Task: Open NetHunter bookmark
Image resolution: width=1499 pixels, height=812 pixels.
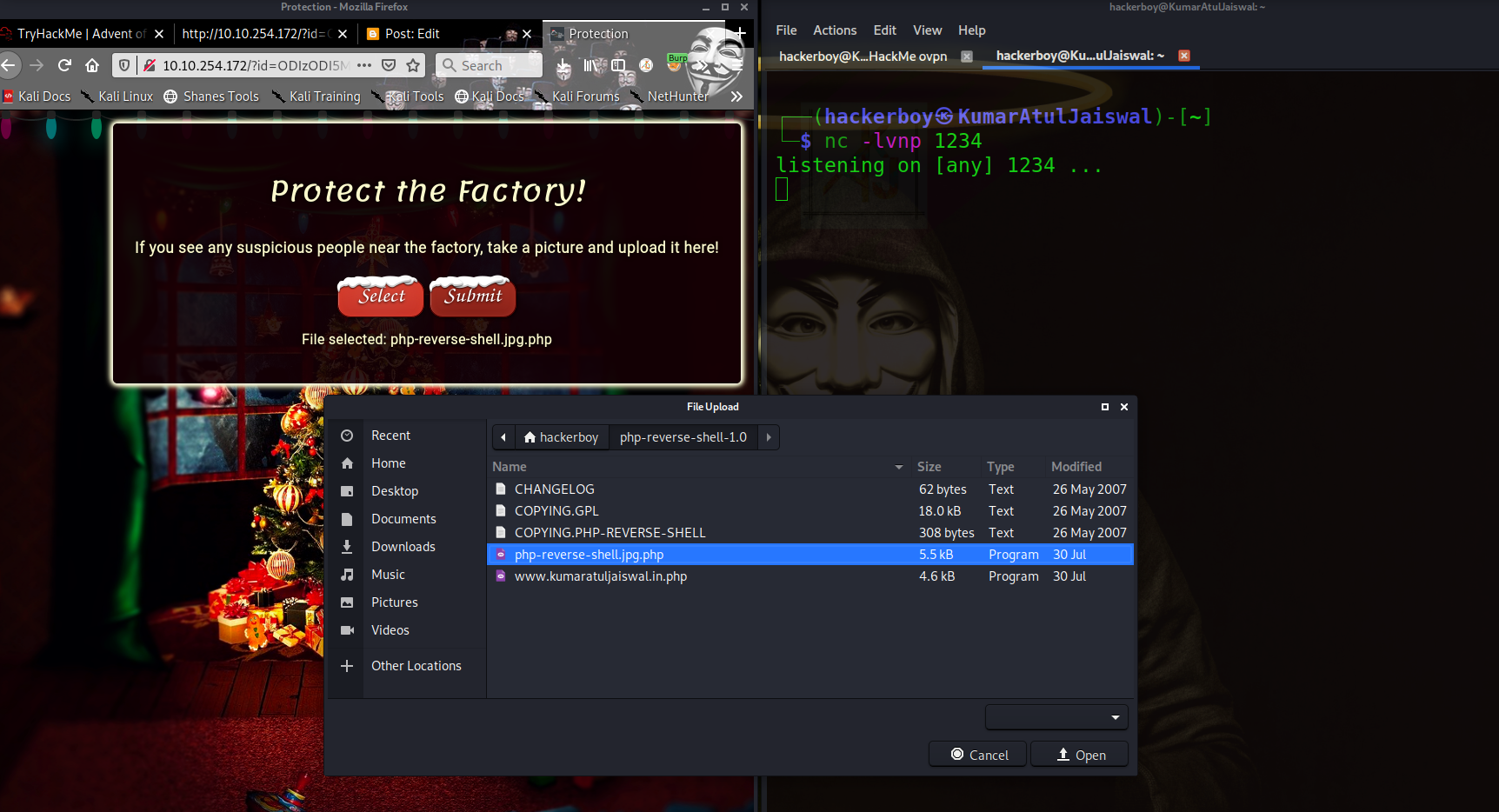Action: [670, 97]
